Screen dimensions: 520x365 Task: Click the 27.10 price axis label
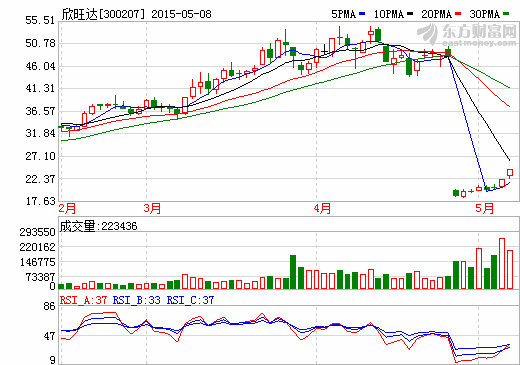[x=40, y=156]
